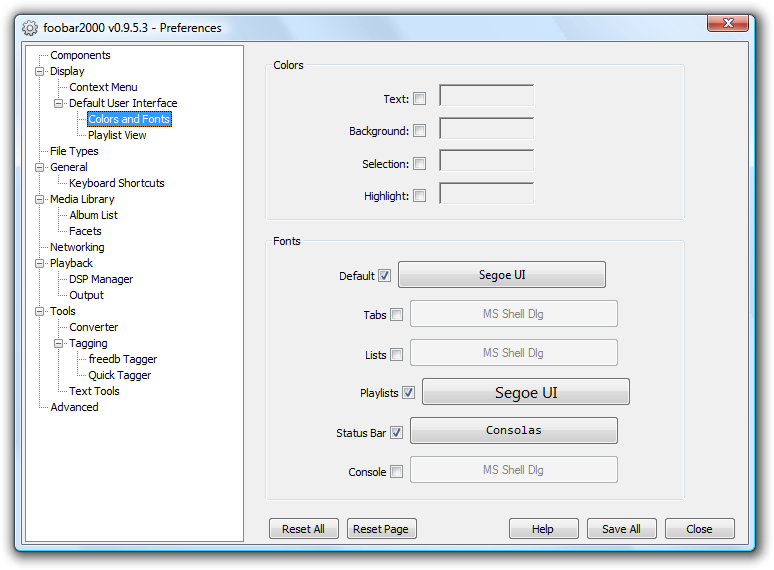Select Keyboard Shortcuts in the tree
The image size is (774, 570).
[x=116, y=183]
